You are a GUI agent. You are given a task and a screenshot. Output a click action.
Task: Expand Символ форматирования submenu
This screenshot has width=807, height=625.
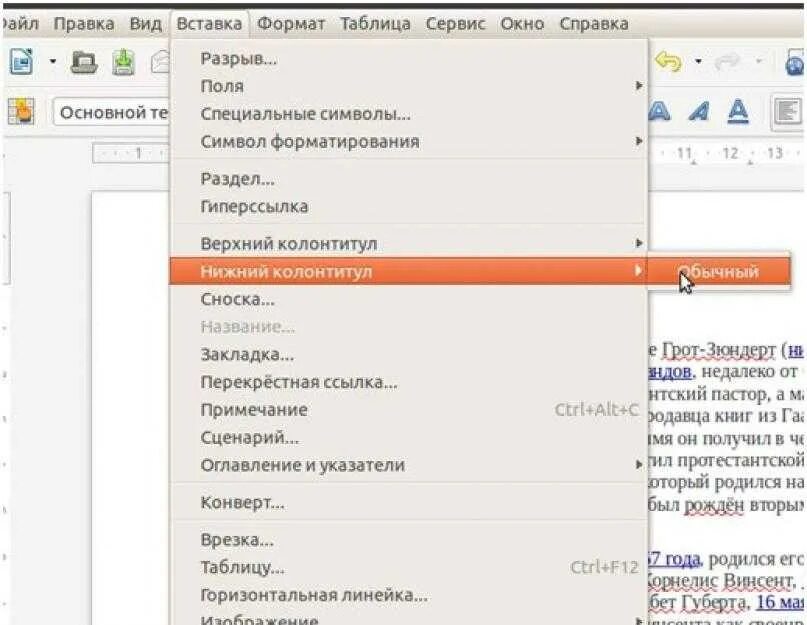pyautogui.click(x=409, y=142)
